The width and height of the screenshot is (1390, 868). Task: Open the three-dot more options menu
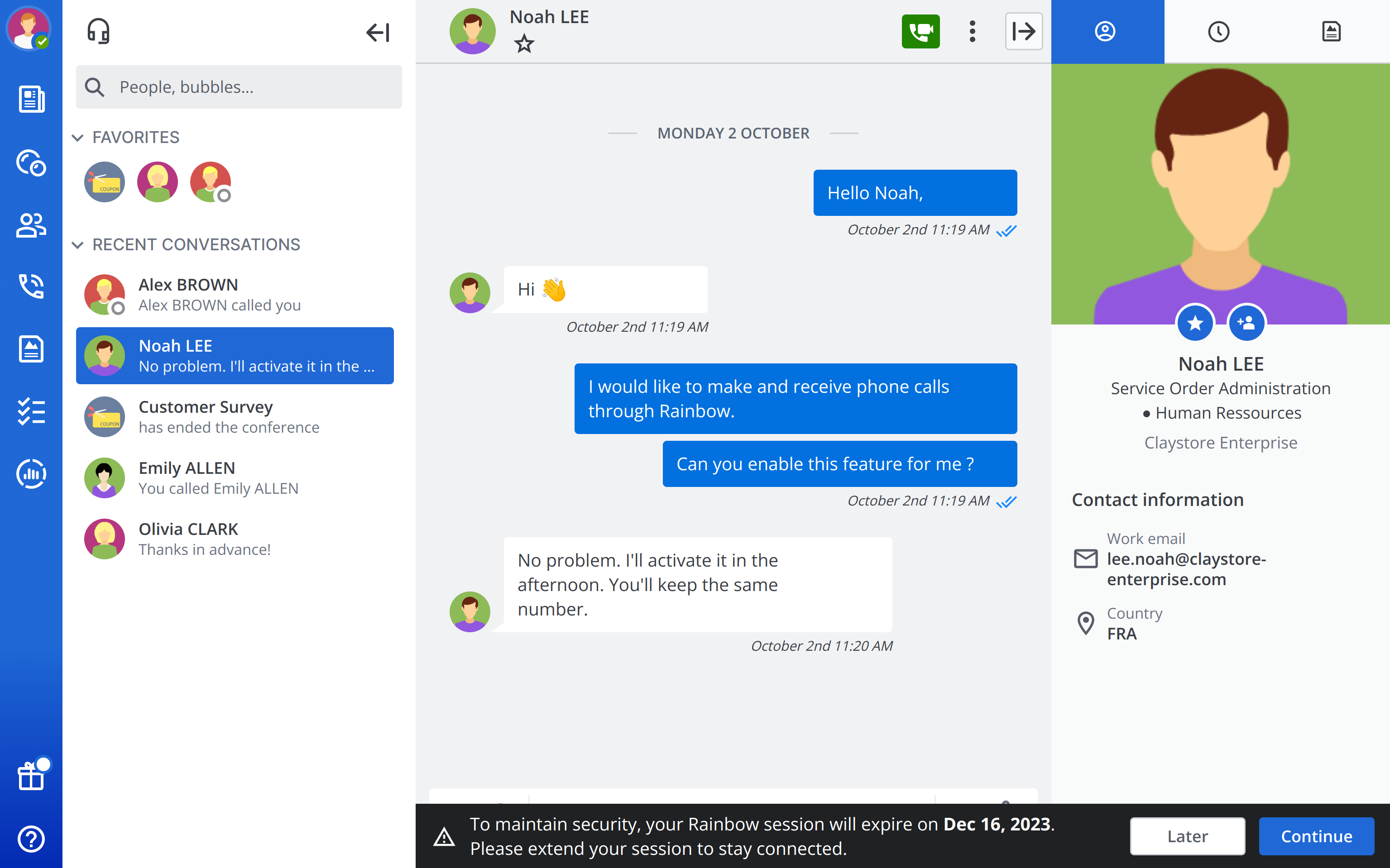tap(972, 32)
